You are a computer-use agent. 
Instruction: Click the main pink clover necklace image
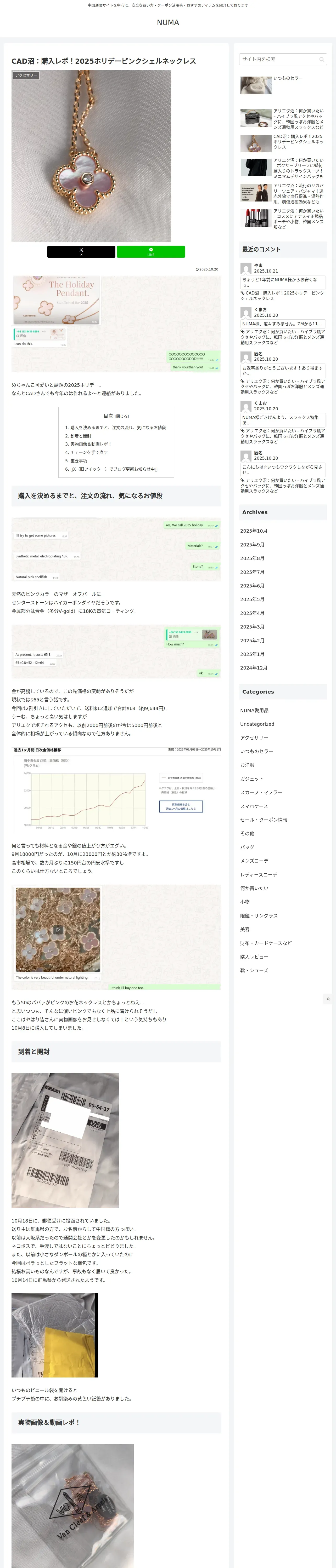coord(92,156)
